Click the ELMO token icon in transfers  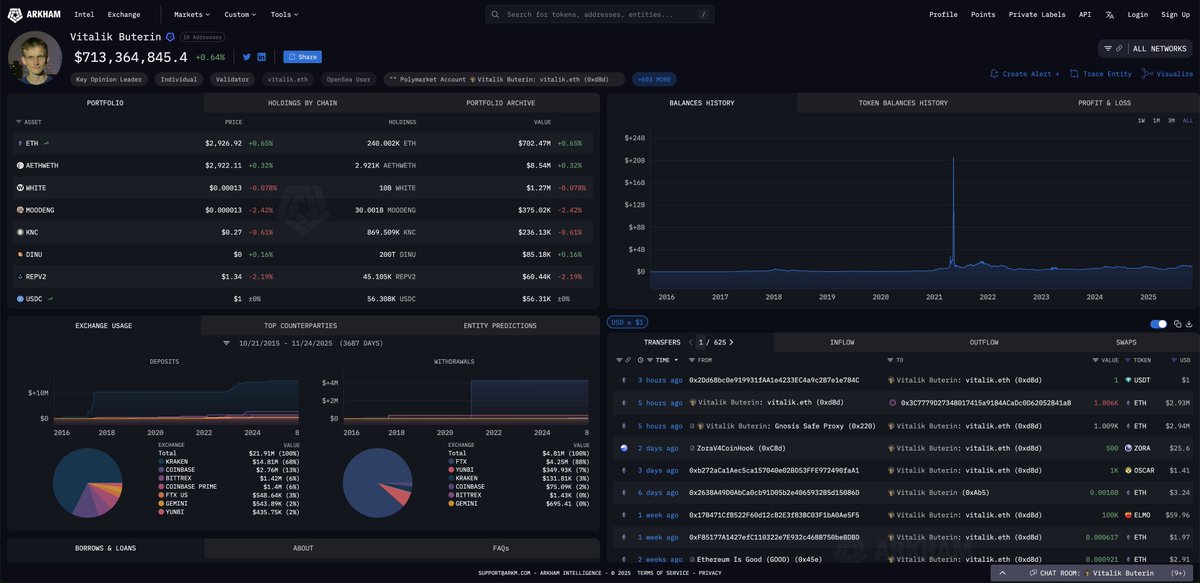[1129, 515]
